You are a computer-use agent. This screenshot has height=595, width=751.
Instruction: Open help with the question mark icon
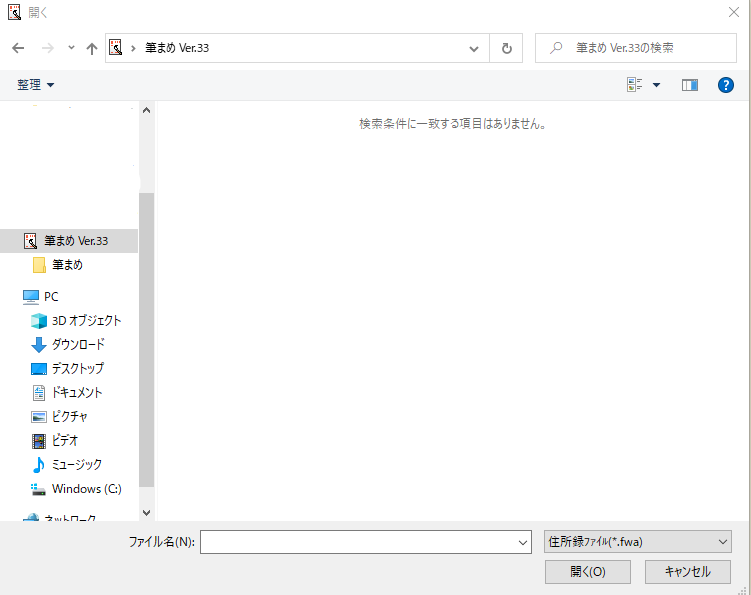click(726, 85)
